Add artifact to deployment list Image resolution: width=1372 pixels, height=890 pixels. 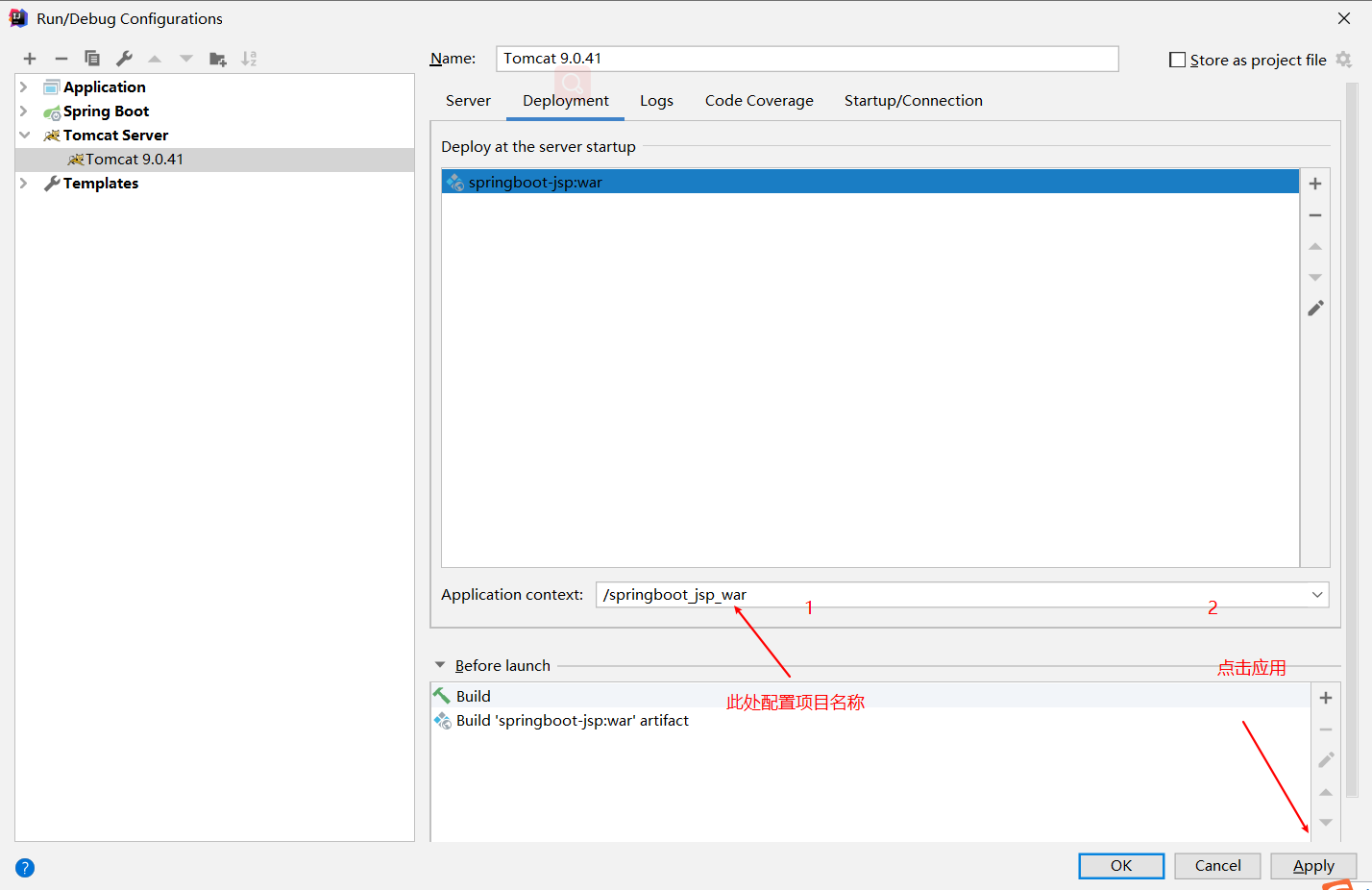click(1315, 184)
